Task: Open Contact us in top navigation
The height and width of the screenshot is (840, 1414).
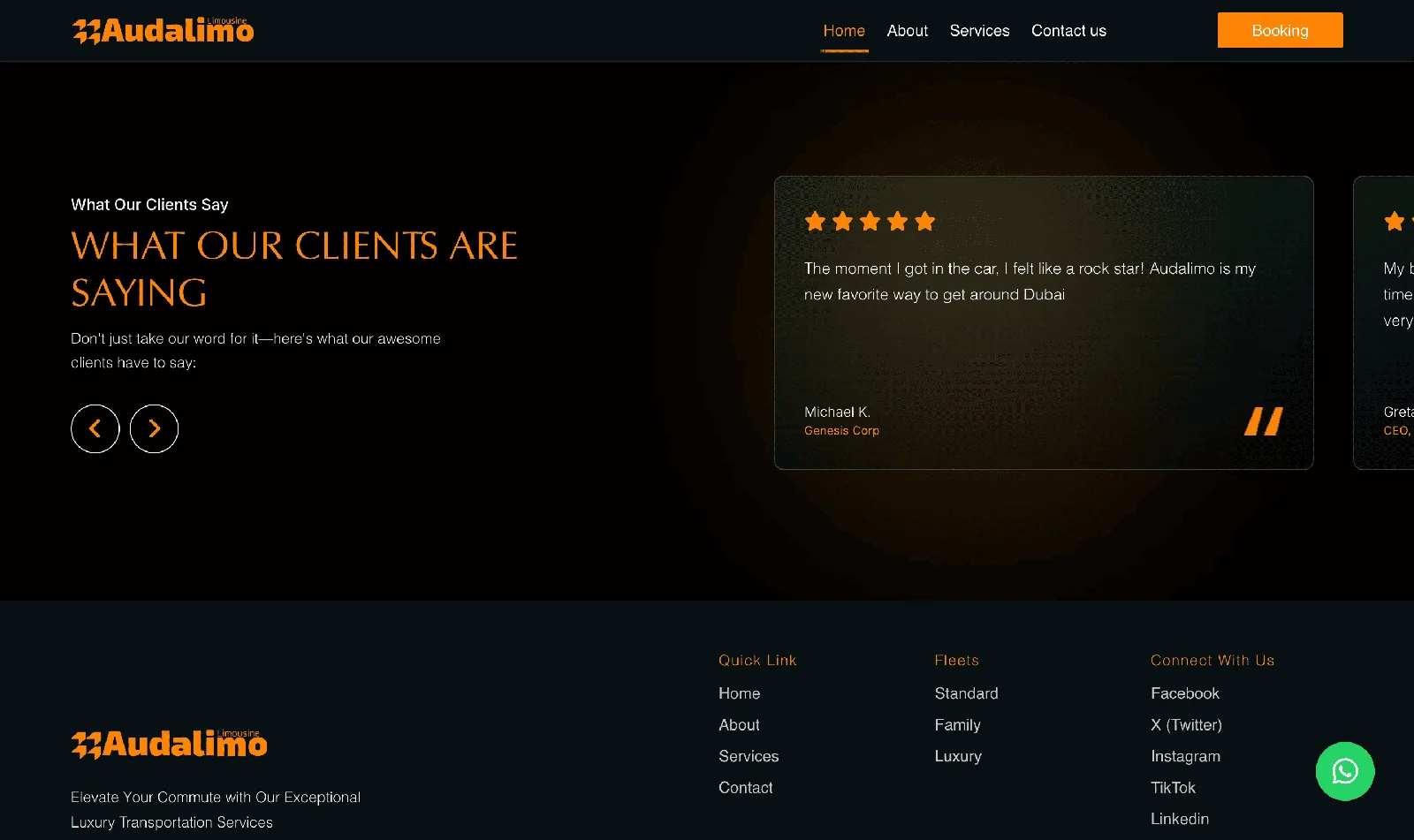Action: pyautogui.click(x=1068, y=31)
